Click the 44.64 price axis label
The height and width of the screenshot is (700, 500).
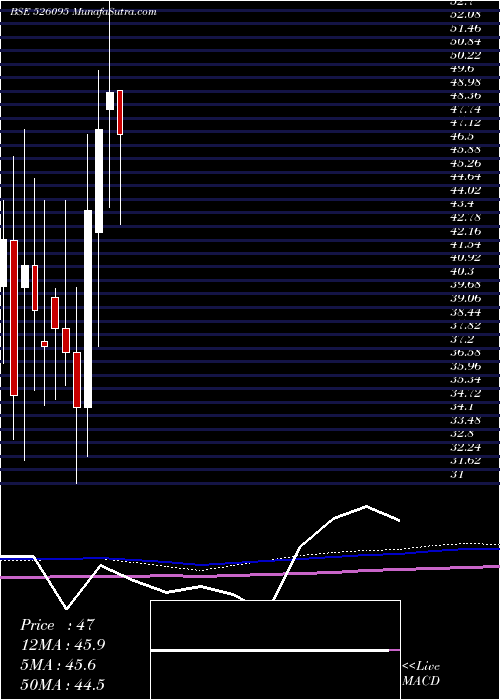465,176
